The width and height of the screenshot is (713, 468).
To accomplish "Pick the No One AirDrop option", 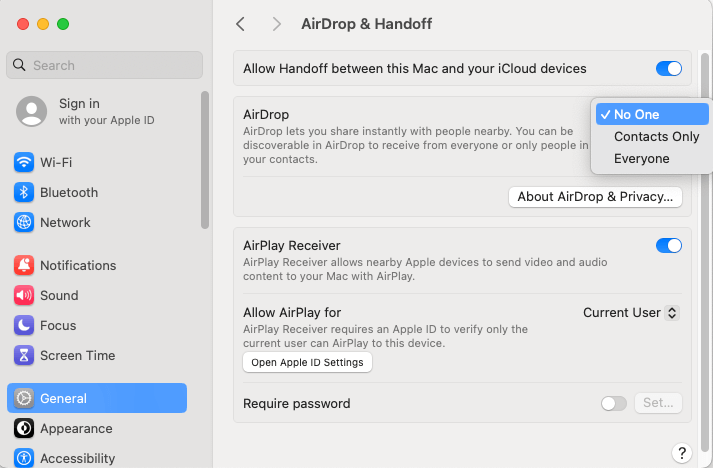I will 637,114.
